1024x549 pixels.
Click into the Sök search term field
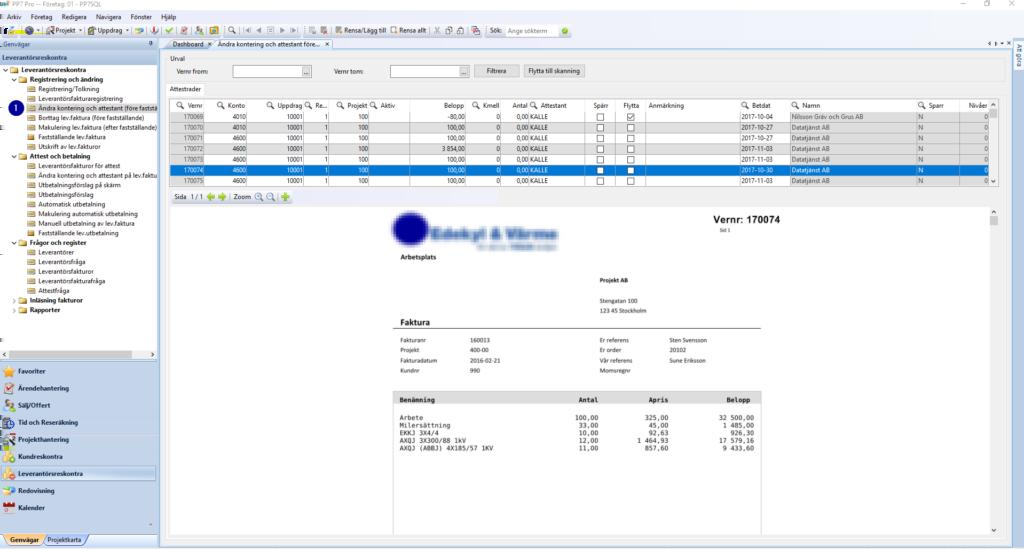(x=532, y=31)
